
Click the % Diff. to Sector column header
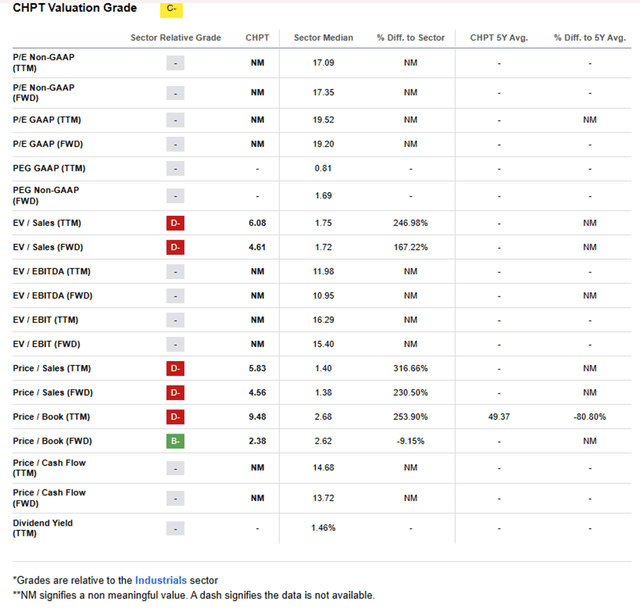pyautogui.click(x=411, y=38)
